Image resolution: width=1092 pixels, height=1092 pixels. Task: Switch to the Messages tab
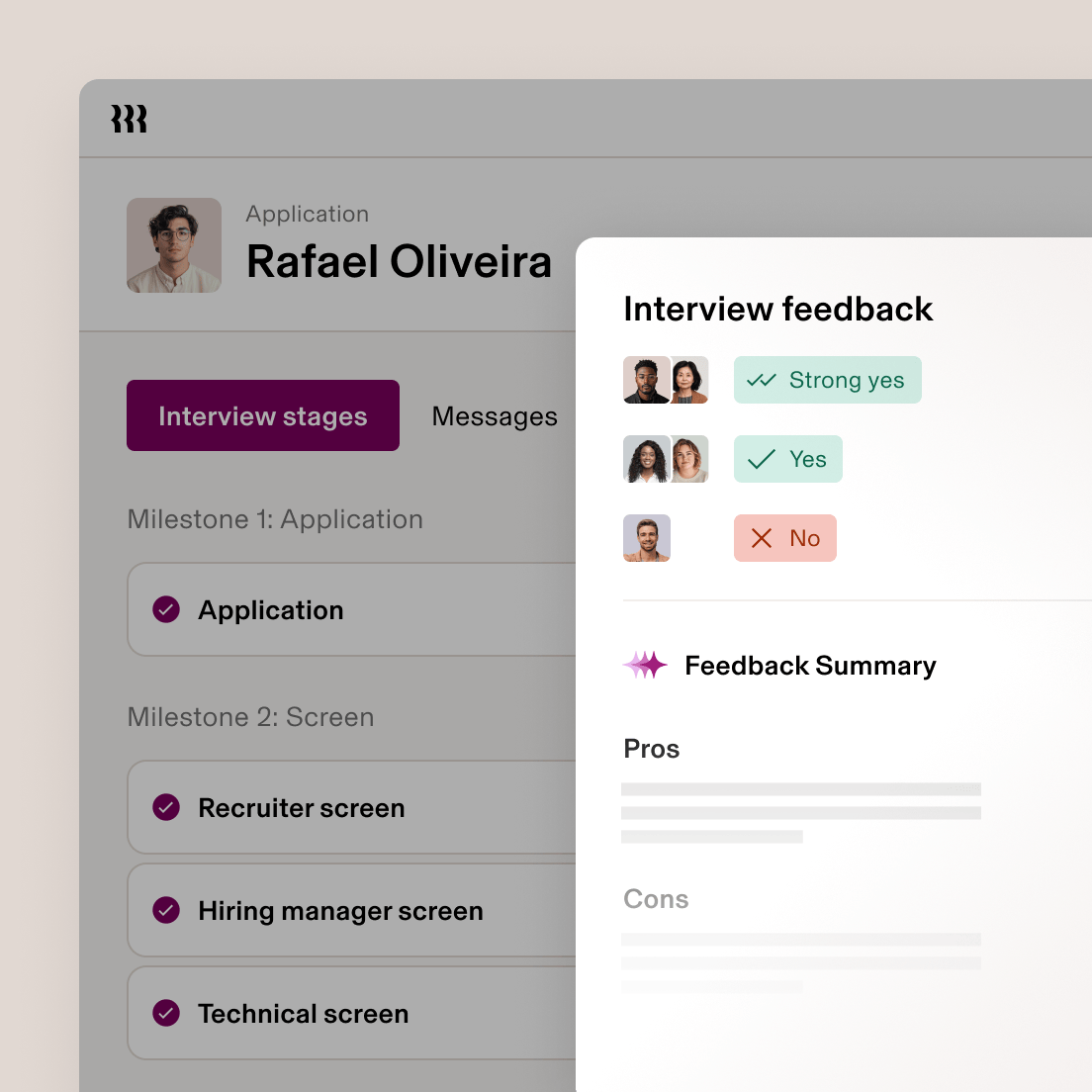(x=495, y=415)
